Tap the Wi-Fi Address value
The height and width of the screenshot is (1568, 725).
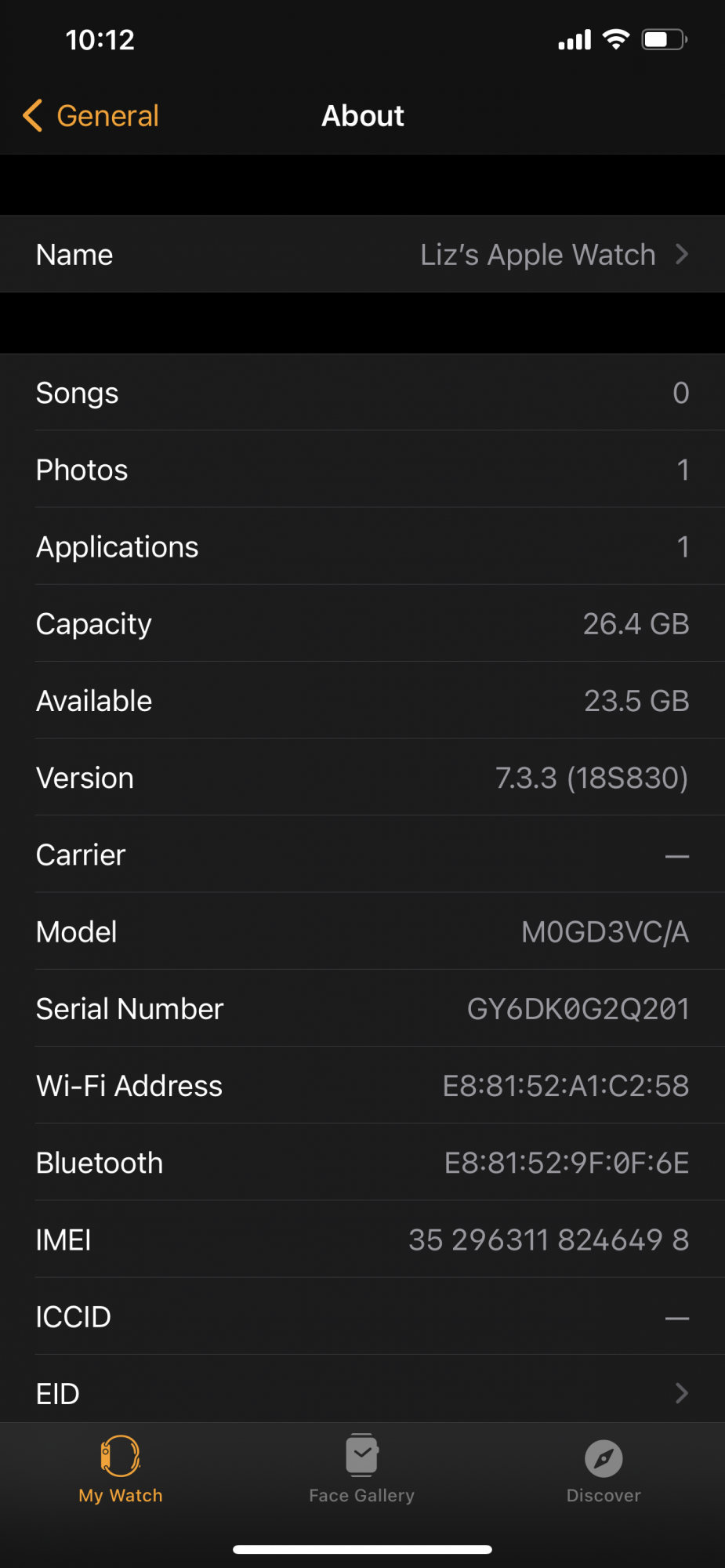[566, 1086]
